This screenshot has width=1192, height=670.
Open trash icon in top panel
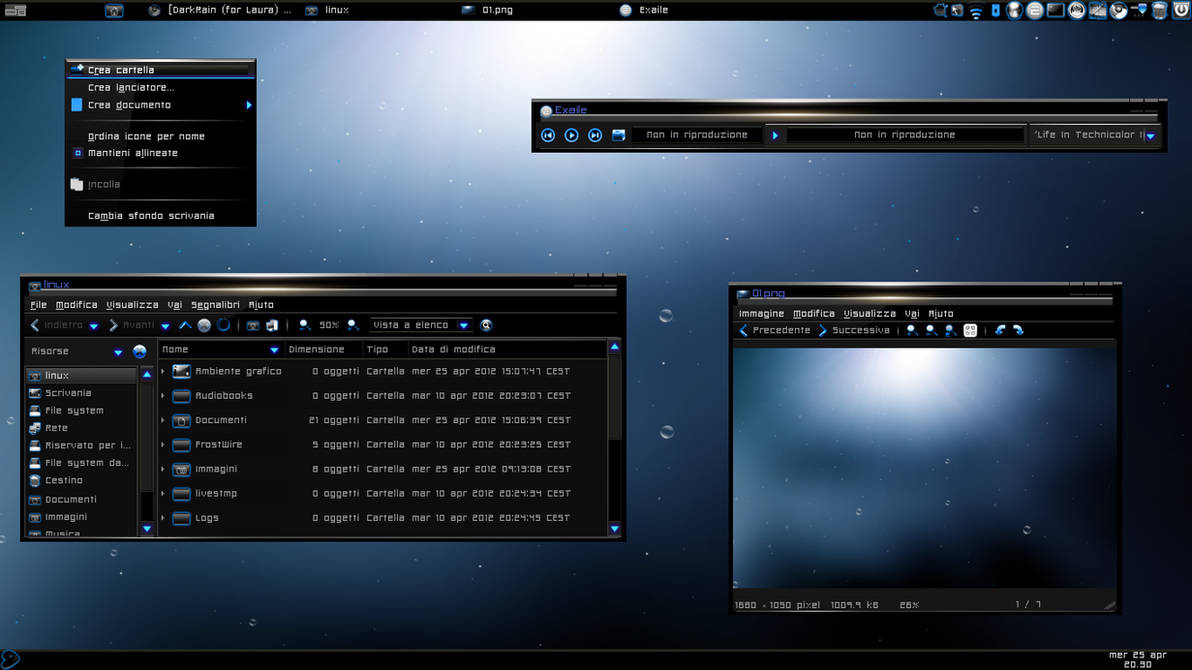tap(1159, 11)
